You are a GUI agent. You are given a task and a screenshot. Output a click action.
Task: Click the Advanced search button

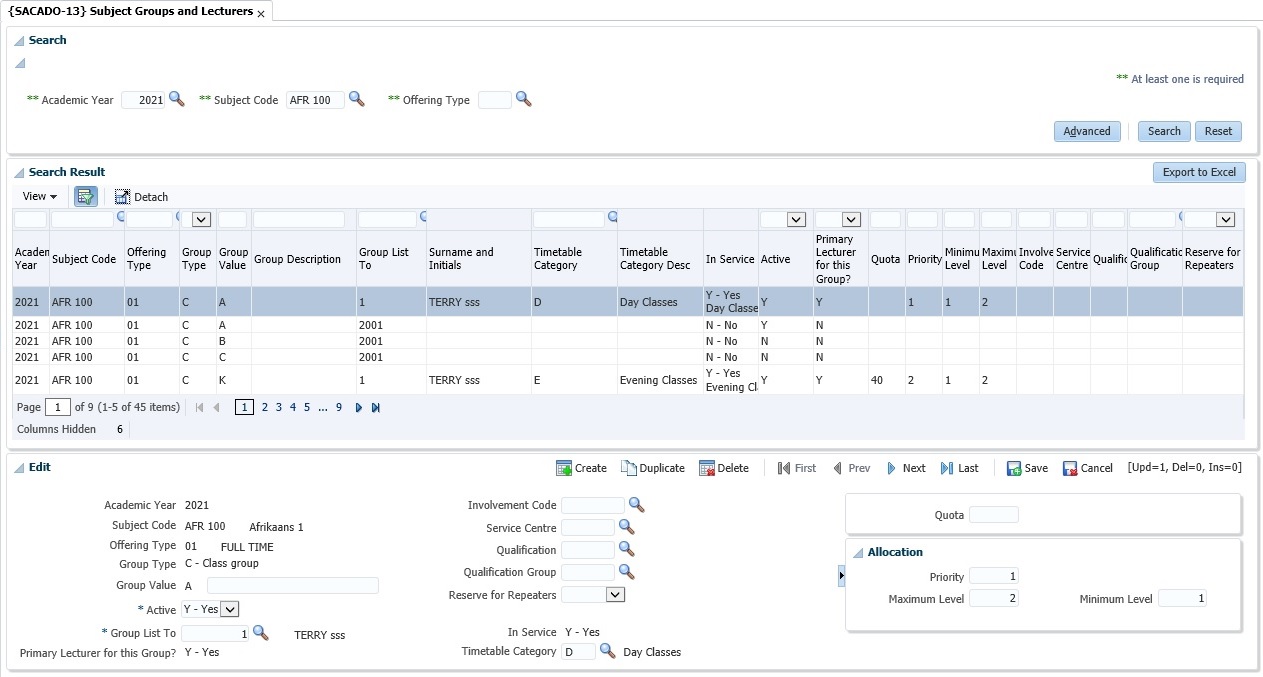point(1086,131)
